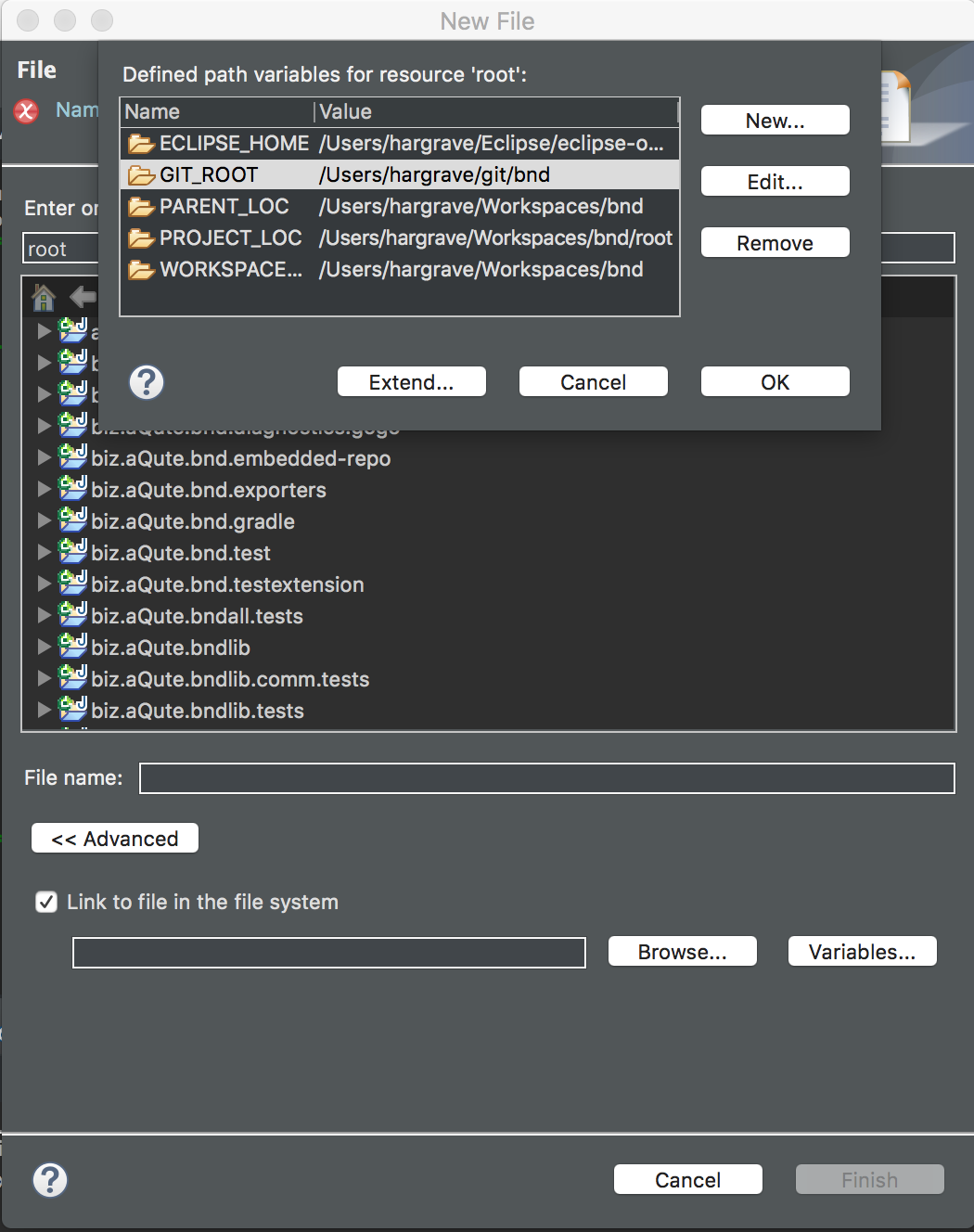
Task: Uncheck Link to file in the file system
Action: 46,902
